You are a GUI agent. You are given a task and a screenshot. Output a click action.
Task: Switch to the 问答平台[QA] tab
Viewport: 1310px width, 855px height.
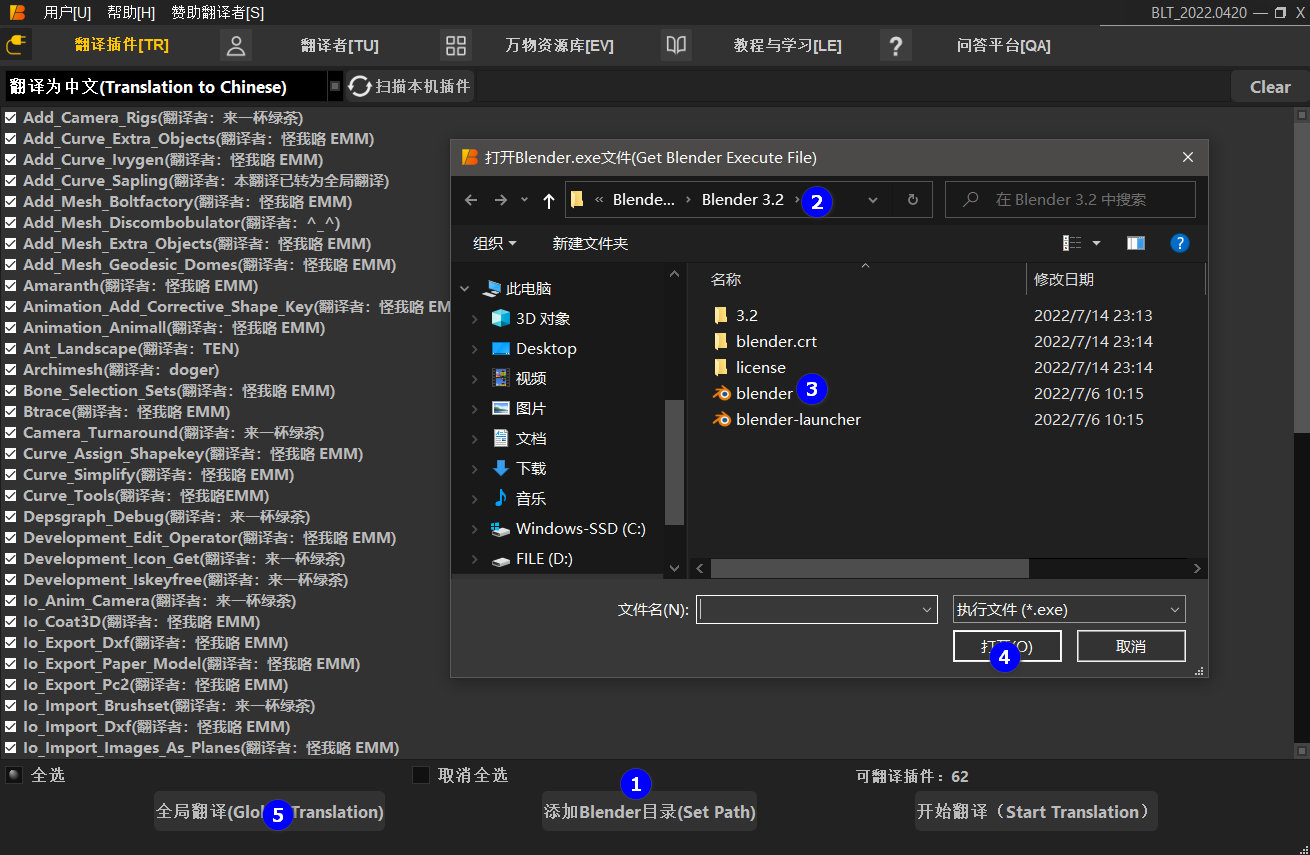click(x=1003, y=45)
